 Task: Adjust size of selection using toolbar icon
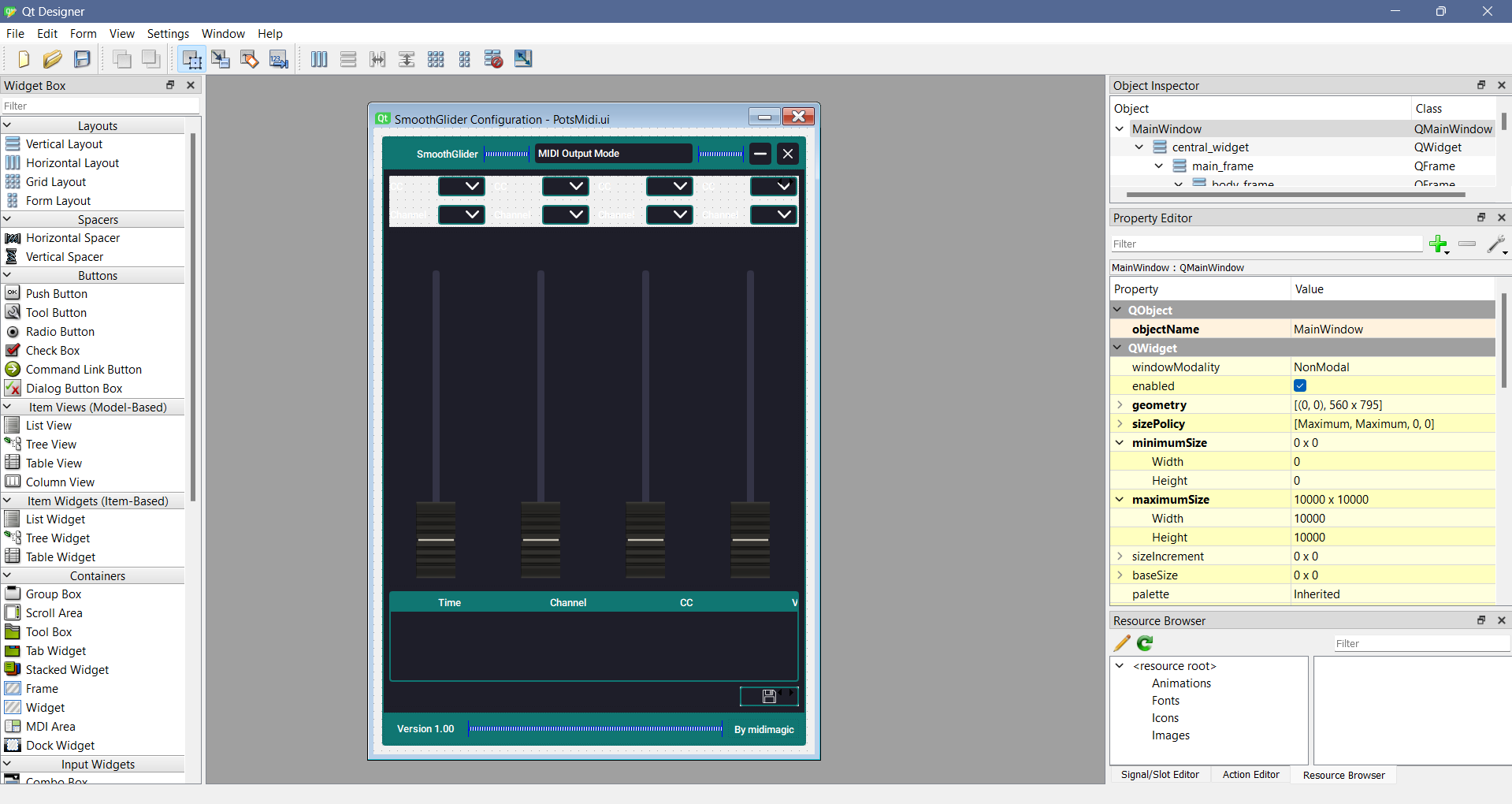pyautogui.click(x=522, y=59)
